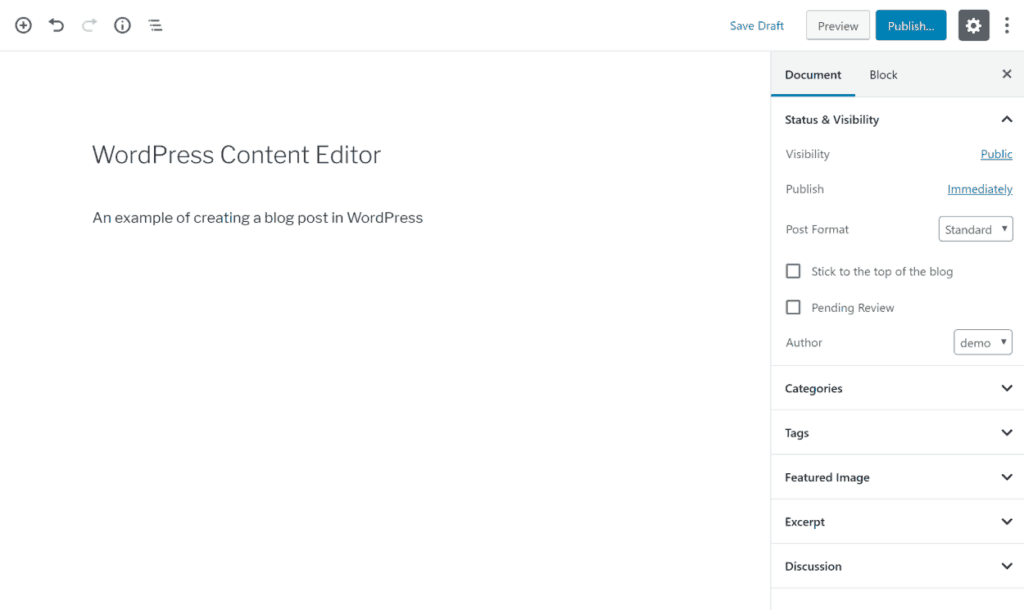The image size is (1024, 610).
Task: Open the Author demo dropdown
Action: pyautogui.click(x=983, y=342)
